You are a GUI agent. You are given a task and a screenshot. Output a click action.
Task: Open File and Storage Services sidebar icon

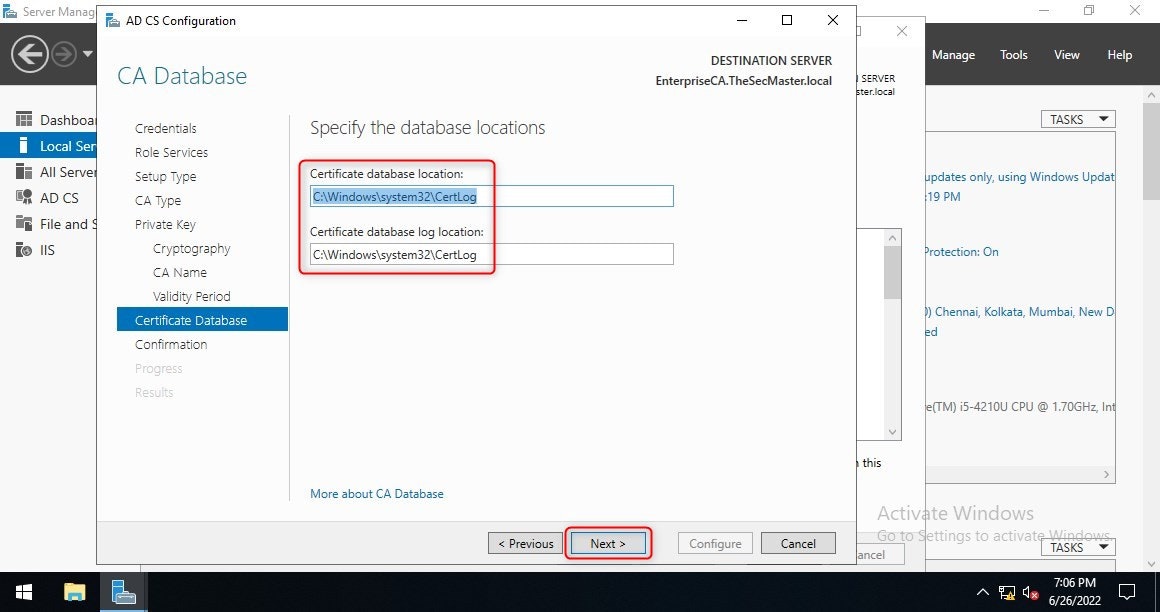pos(24,223)
